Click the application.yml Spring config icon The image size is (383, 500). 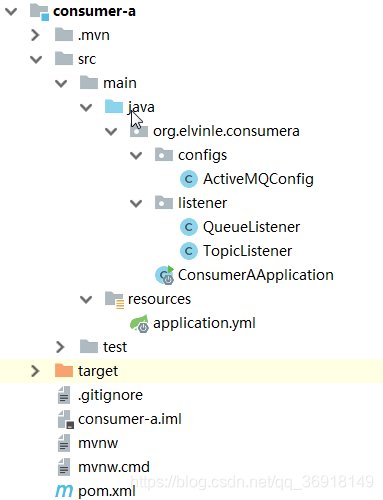pos(139,324)
